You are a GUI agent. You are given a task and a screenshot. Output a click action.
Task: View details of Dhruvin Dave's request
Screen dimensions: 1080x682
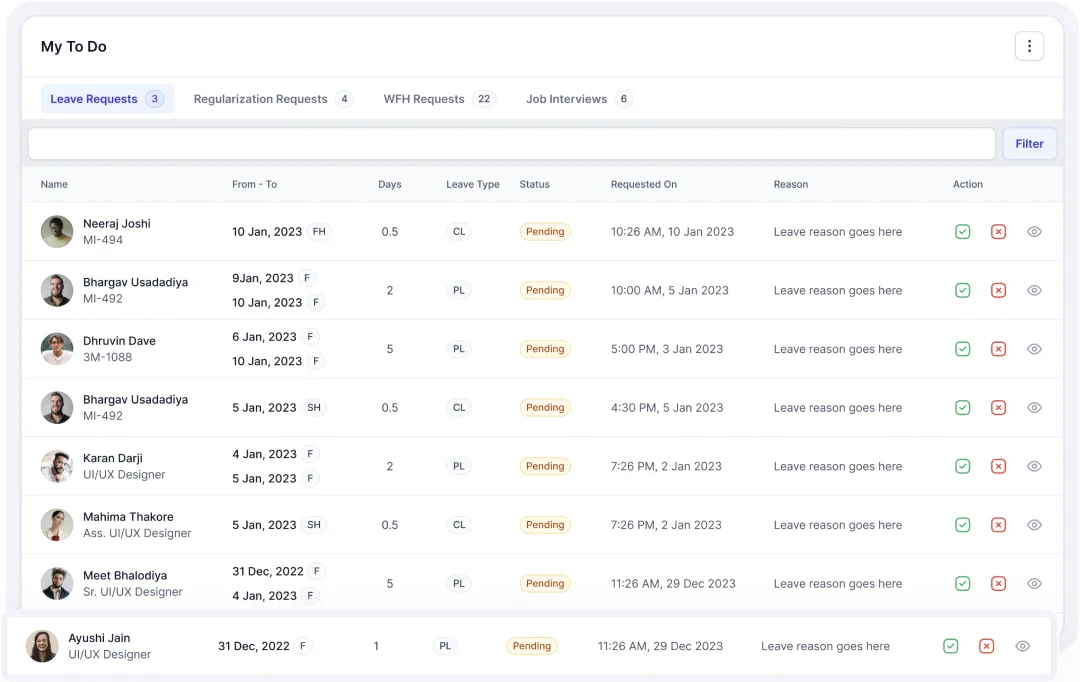[1034, 349]
